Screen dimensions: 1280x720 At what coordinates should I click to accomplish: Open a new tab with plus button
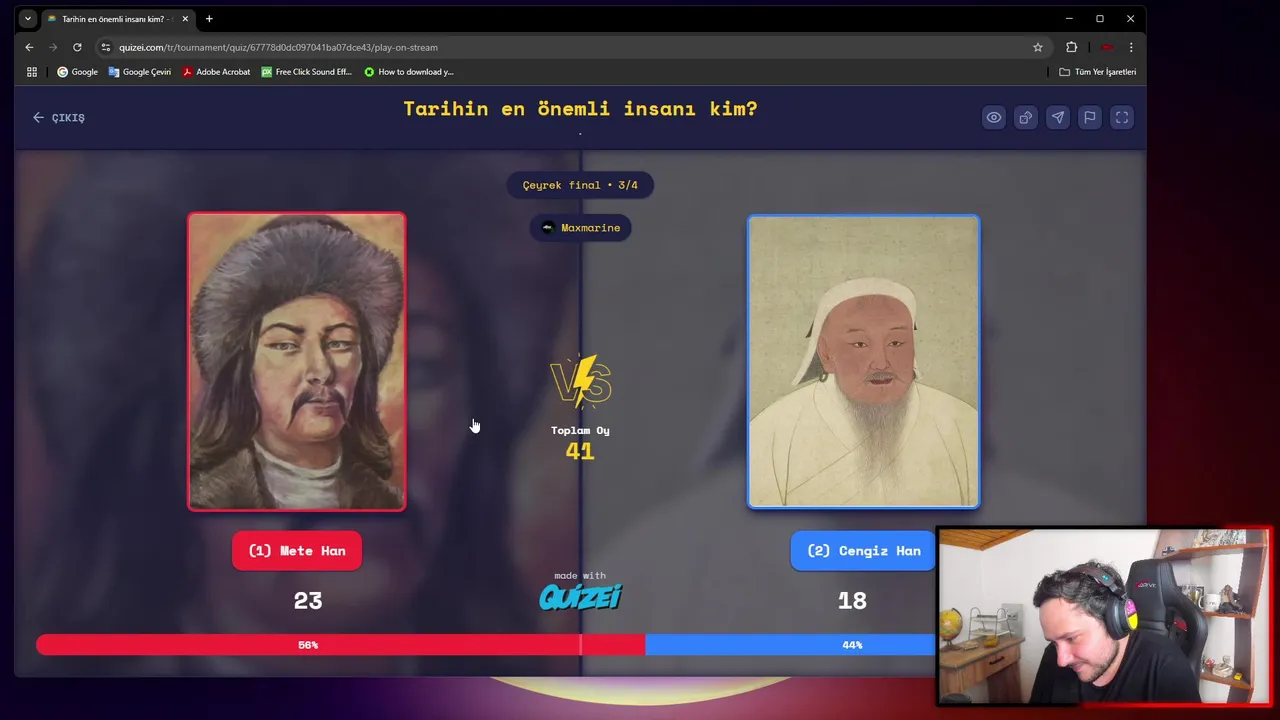coord(209,19)
